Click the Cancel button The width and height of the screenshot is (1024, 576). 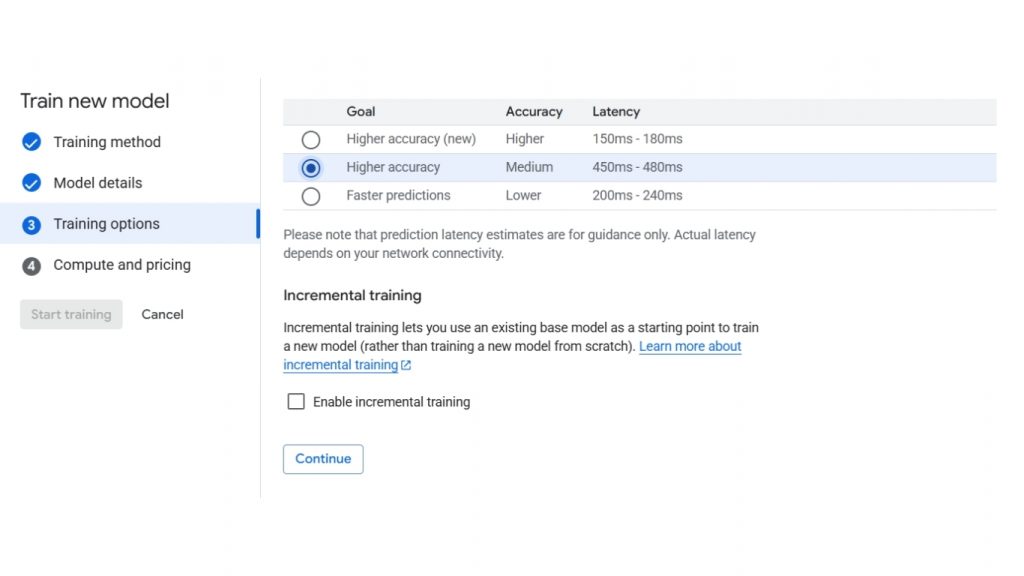click(x=162, y=314)
